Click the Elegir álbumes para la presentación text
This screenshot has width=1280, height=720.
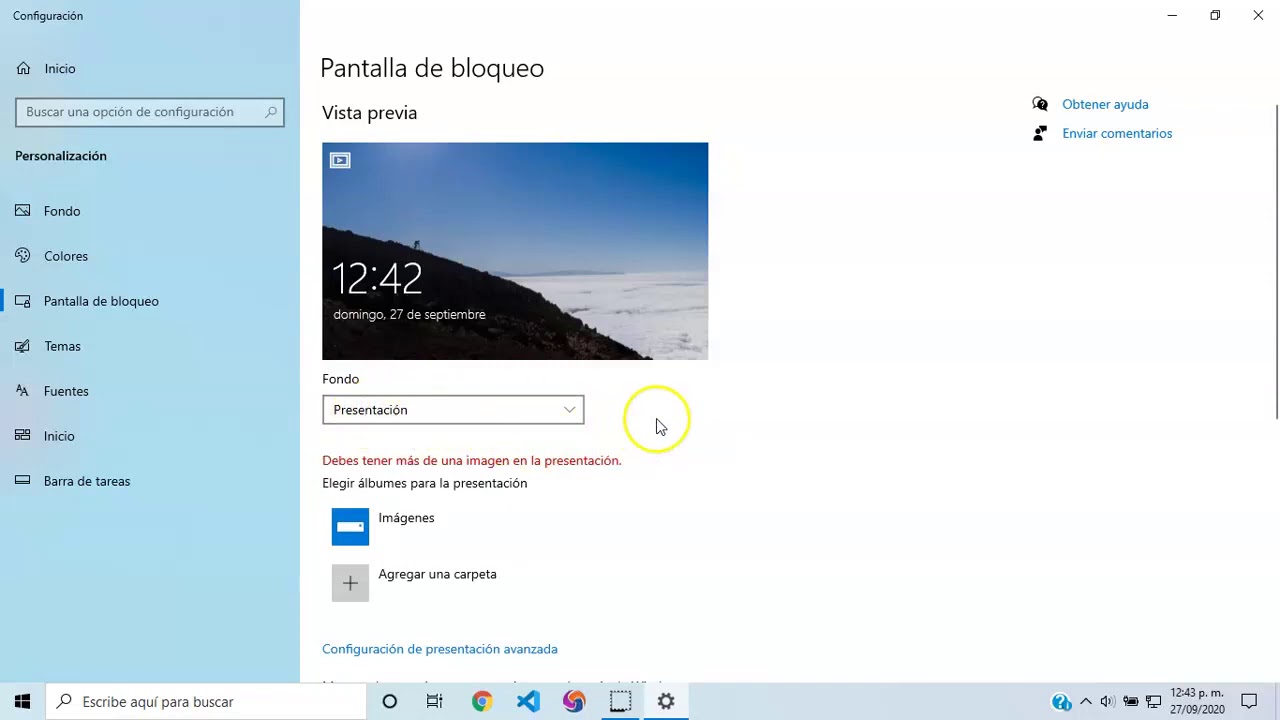pyautogui.click(x=424, y=483)
